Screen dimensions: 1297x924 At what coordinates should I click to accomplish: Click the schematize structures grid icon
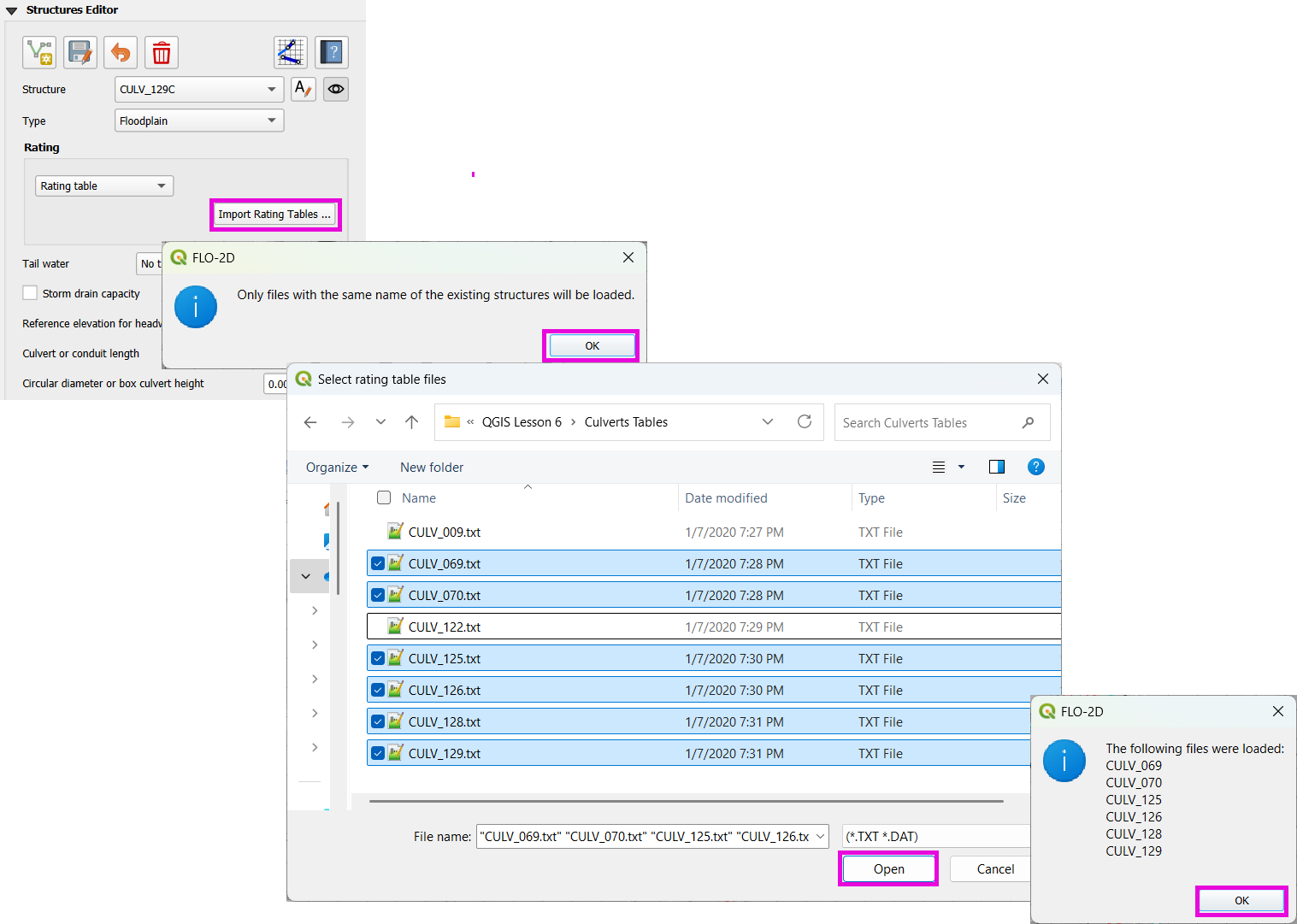[291, 53]
